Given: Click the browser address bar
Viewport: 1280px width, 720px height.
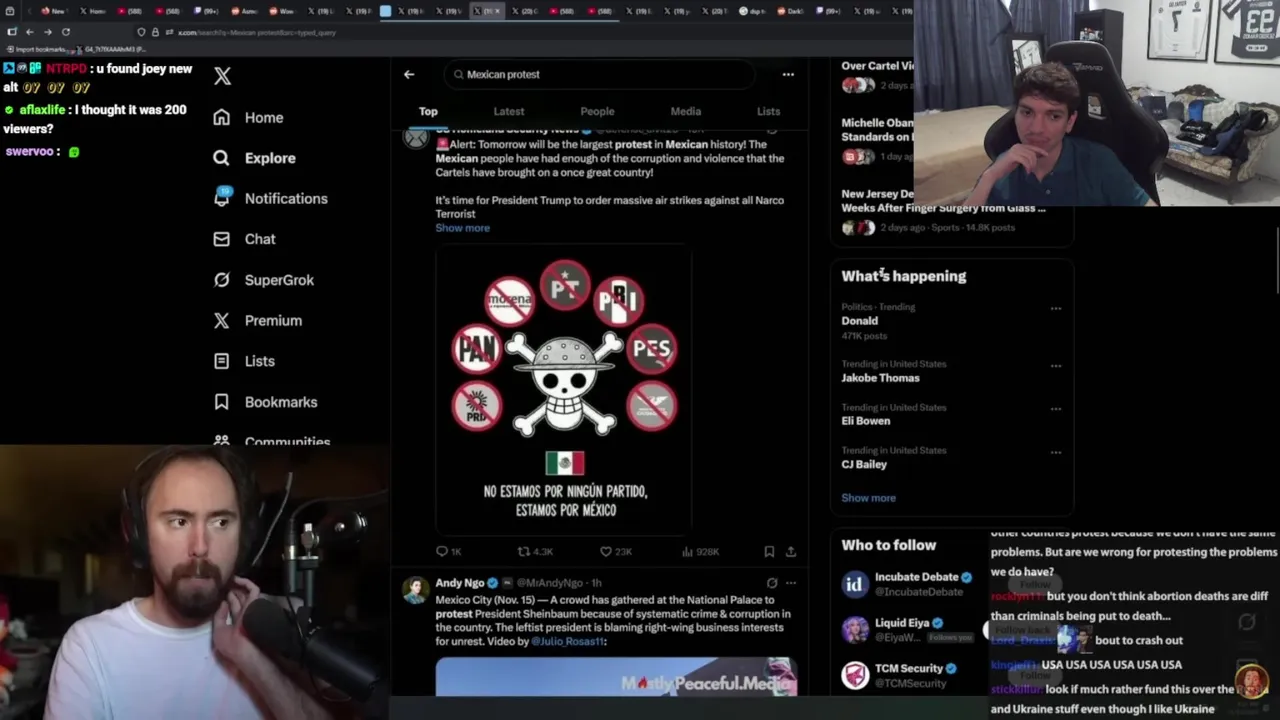Looking at the screenshot, I should pyautogui.click(x=500, y=32).
